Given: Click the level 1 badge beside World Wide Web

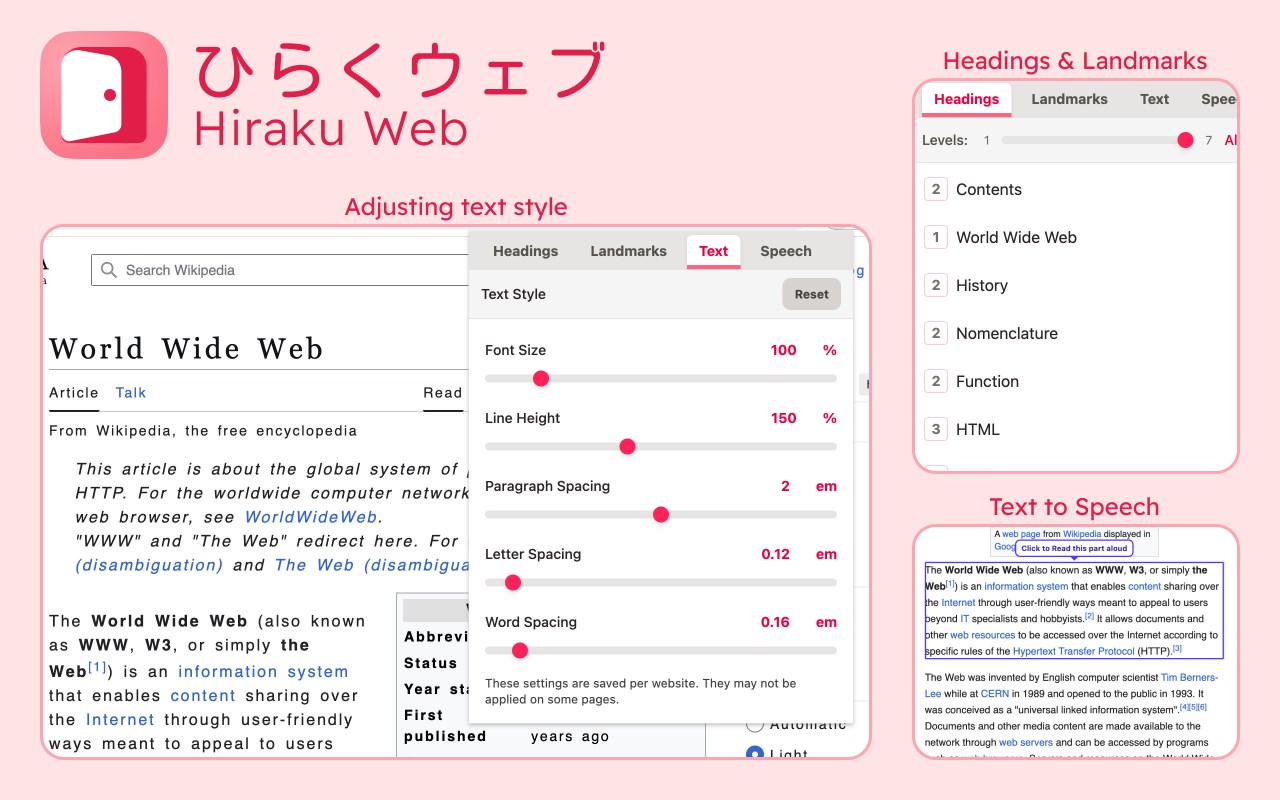Looking at the screenshot, I should click(x=936, y=237).
